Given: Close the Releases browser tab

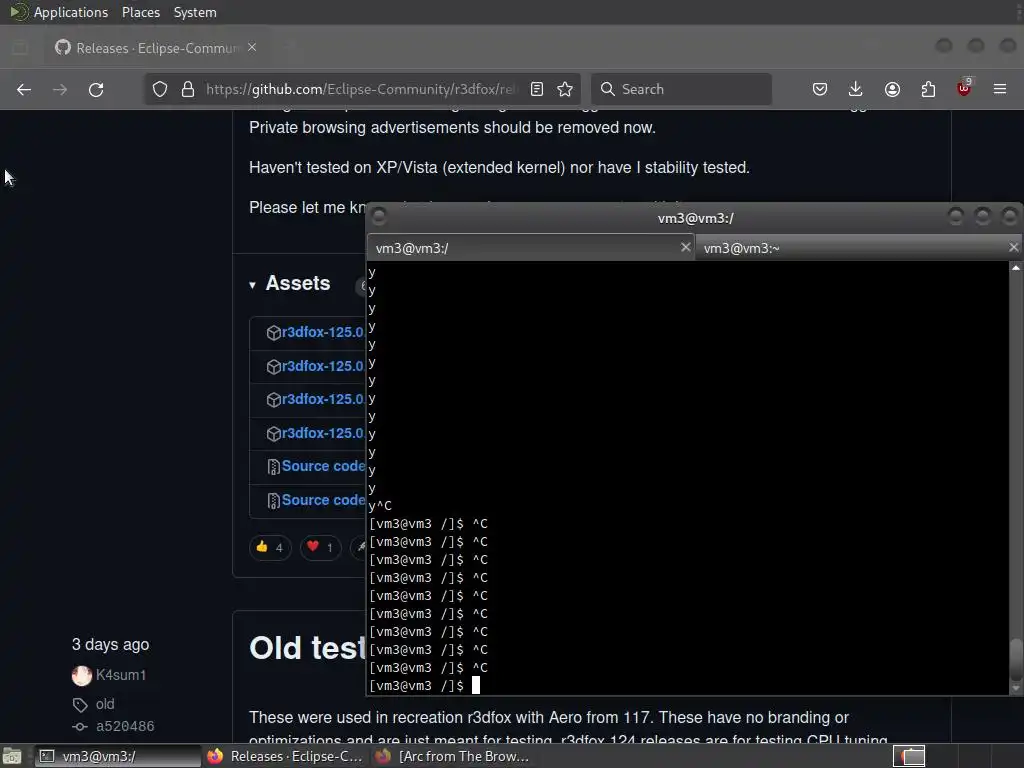Looking at the screenshot, I should click(252, 48).
